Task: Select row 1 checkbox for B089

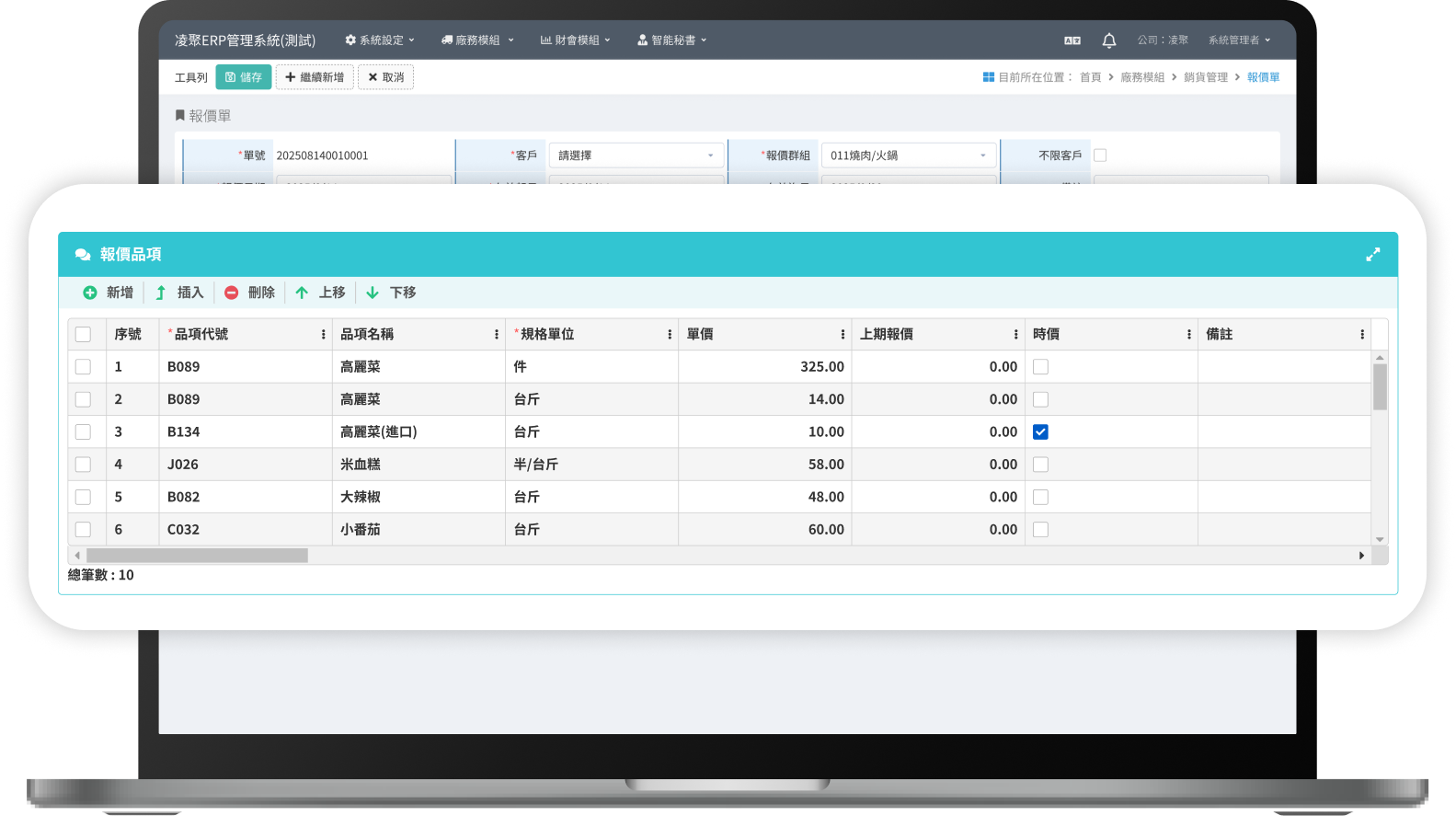Action: (x=83, y=367)
